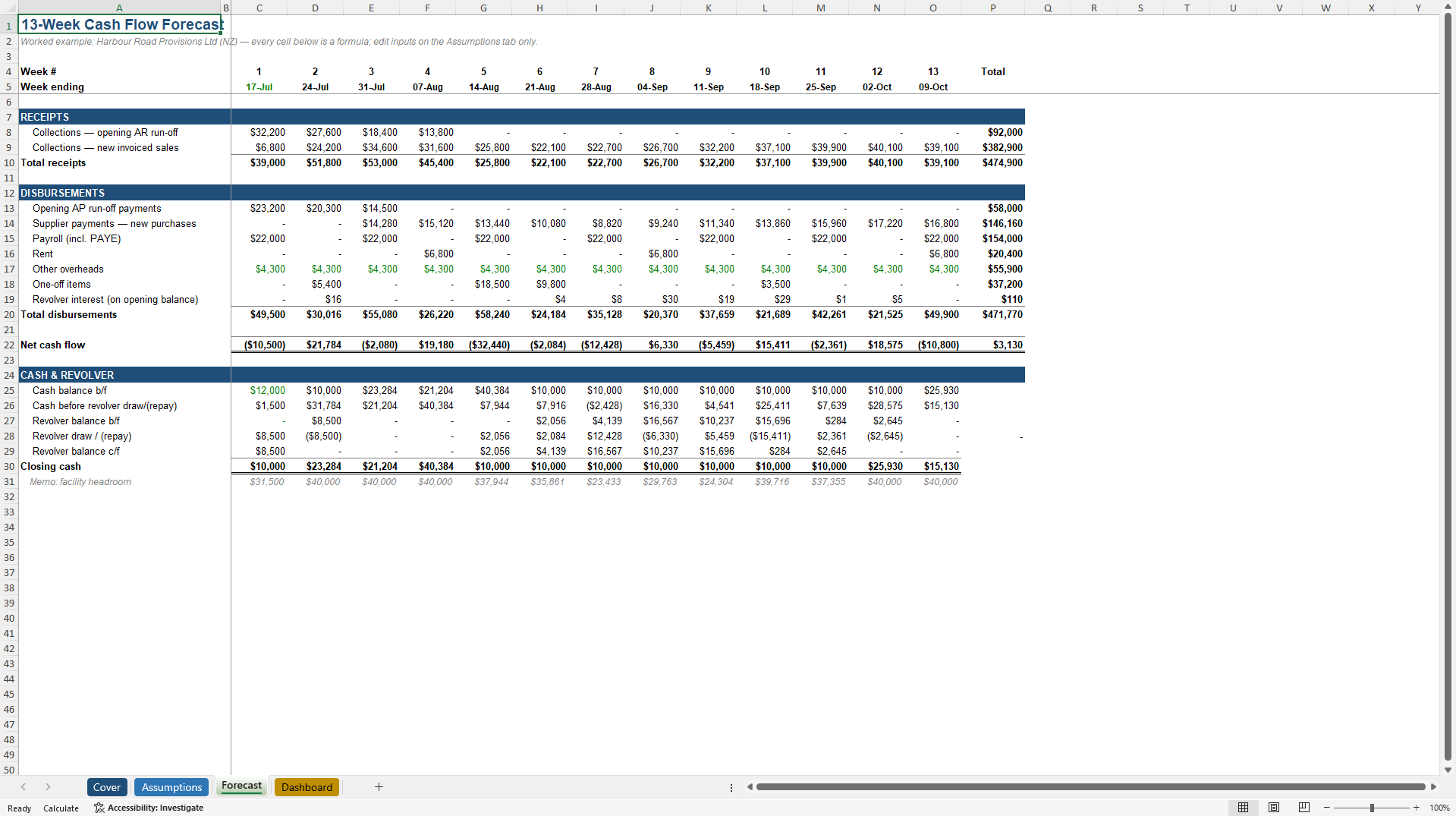Screen dimensions: 1456x816
Task: Add a new sheet with plus icon
Action: coord(379,787)
